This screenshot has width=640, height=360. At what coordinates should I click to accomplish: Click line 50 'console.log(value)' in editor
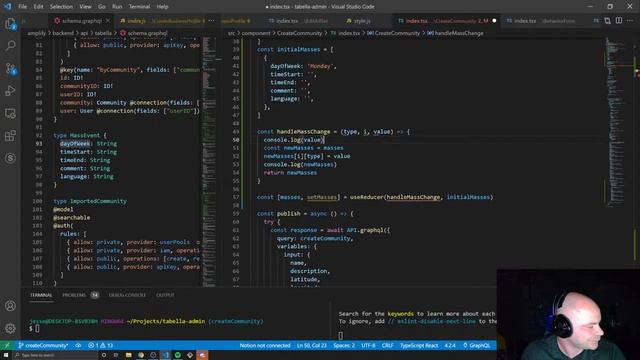click(x=293, y=140)
